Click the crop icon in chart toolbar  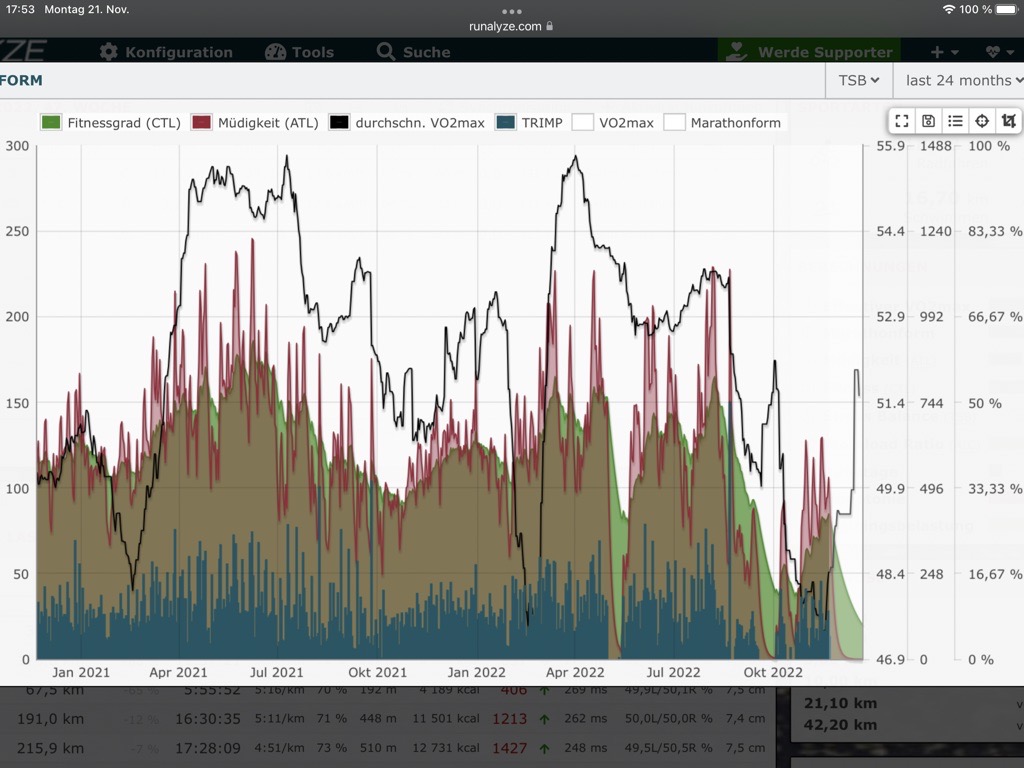(x=1008, y=121)
